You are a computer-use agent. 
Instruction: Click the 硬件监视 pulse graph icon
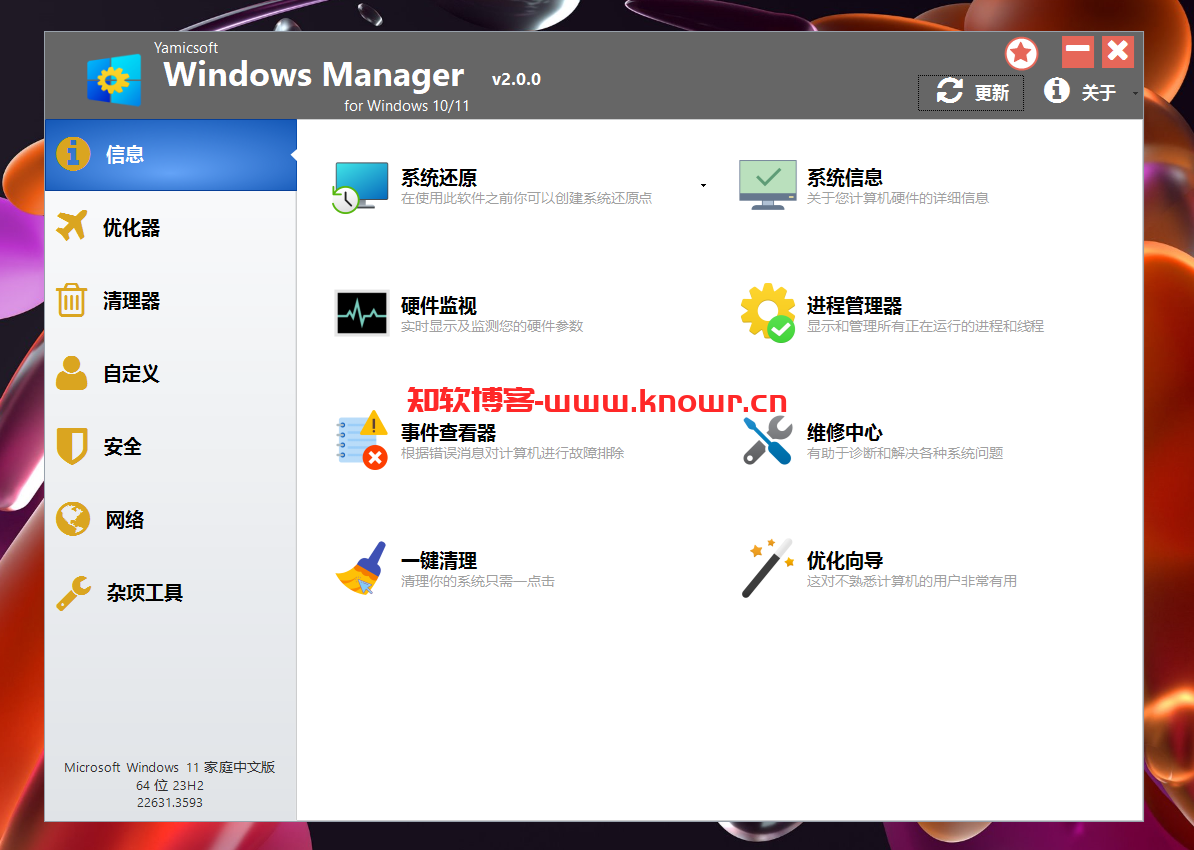362,313
